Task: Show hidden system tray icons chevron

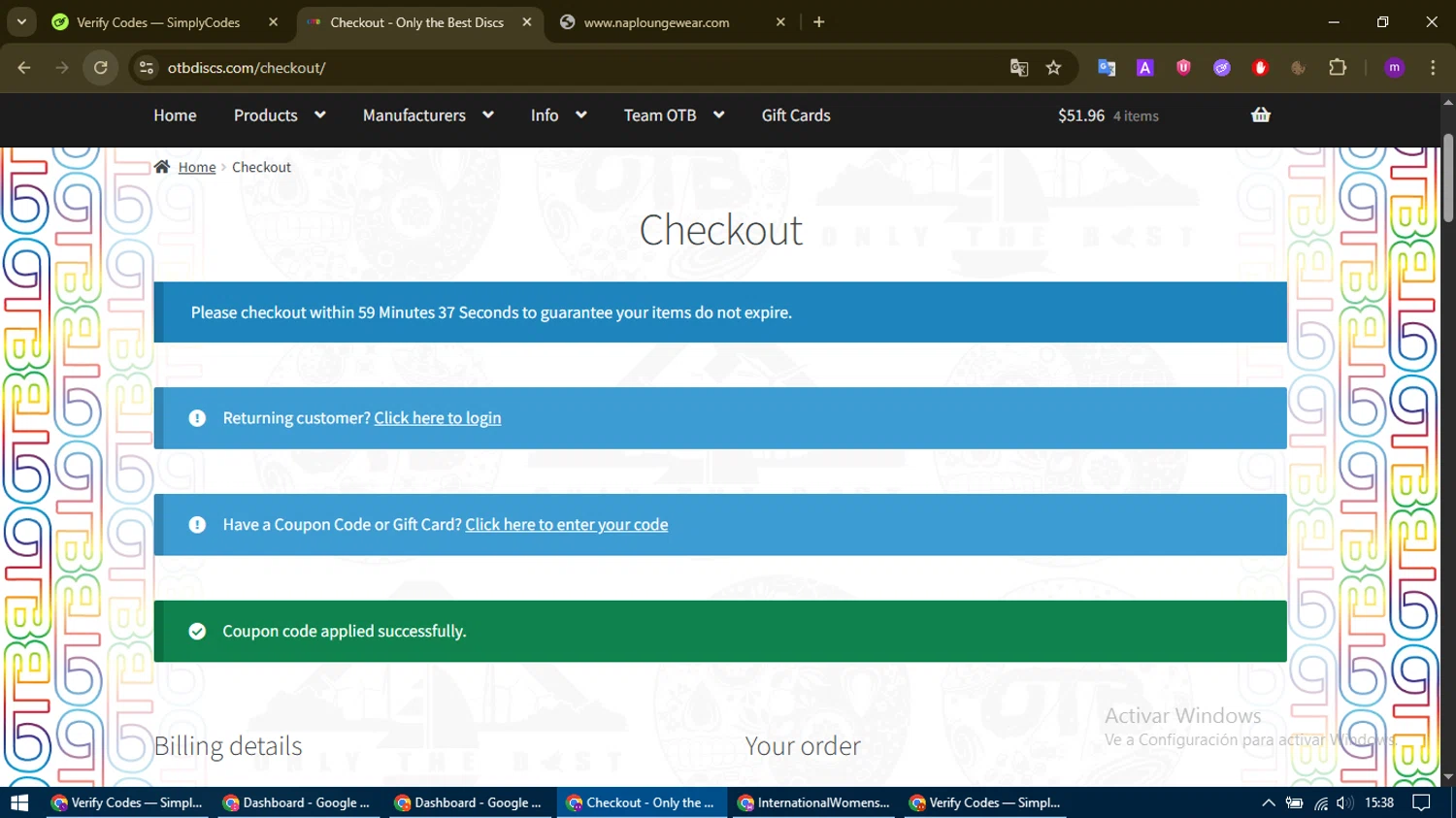Action: click(x=1268, y=802)
